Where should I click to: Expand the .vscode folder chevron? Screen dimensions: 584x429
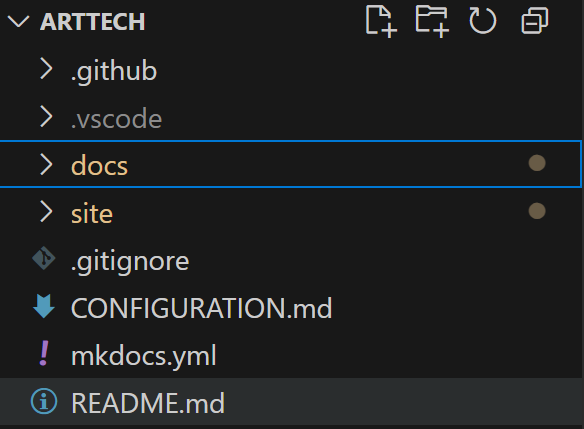[46, 117]
